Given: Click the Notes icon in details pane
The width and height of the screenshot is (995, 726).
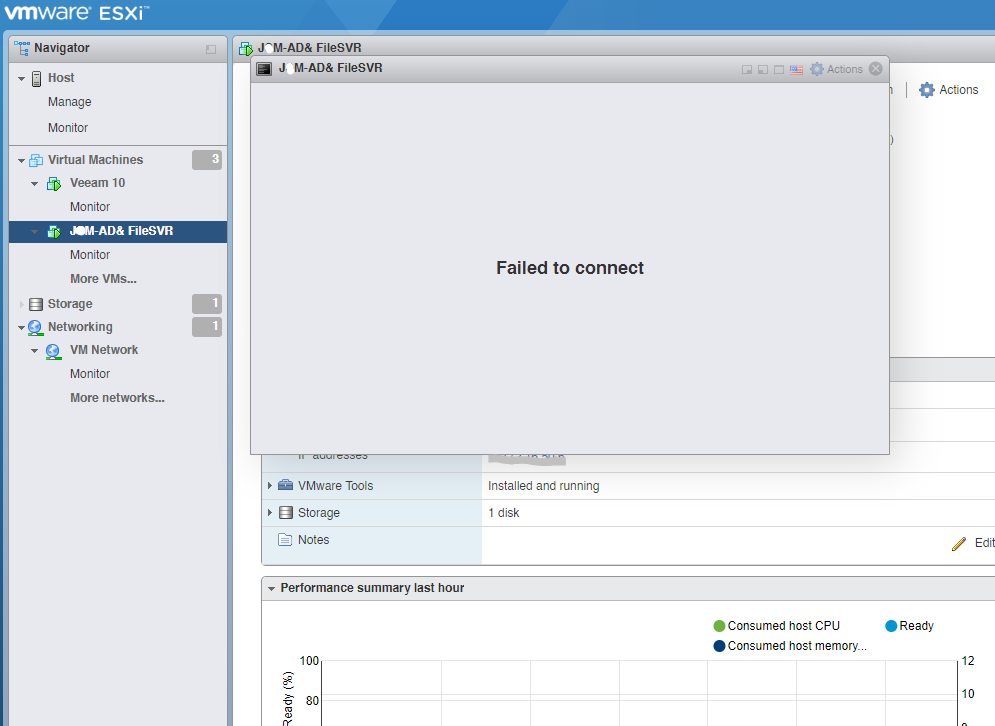Looking at the screenshot, I should pyautogui.click(x=285, y=539).
